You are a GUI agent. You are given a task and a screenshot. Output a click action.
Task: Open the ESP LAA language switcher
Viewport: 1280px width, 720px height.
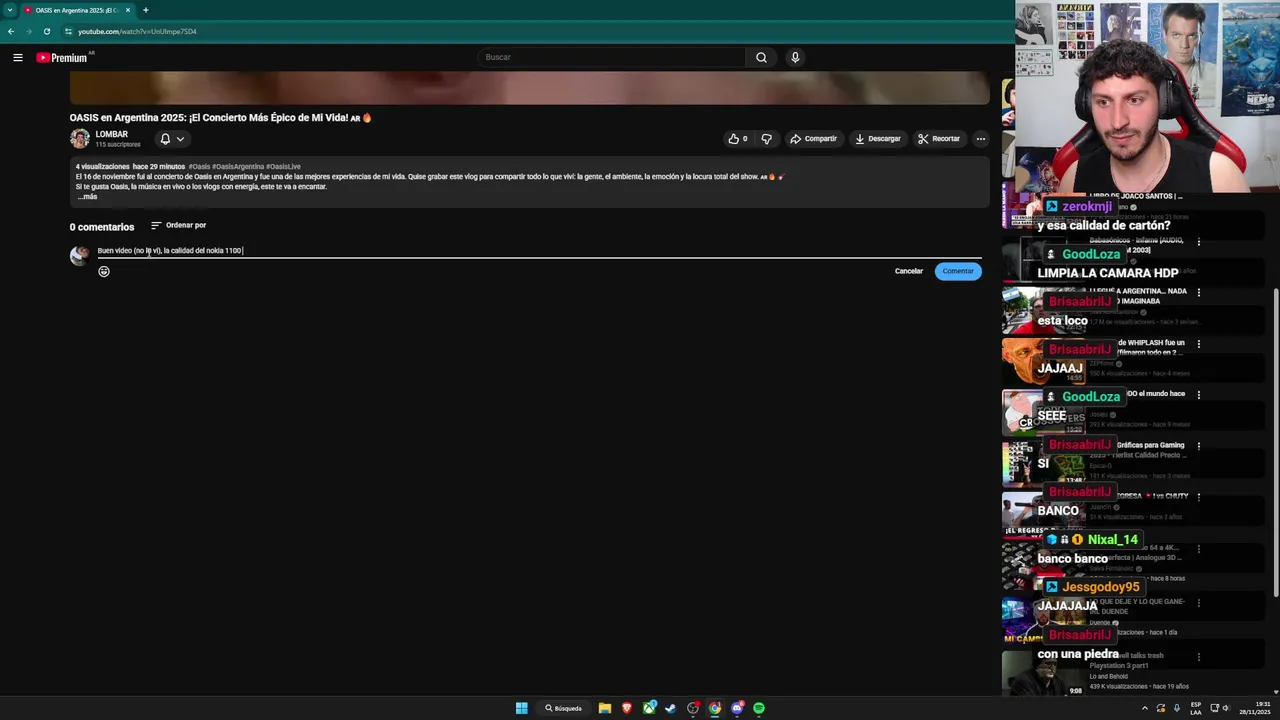coord(1196,708)
